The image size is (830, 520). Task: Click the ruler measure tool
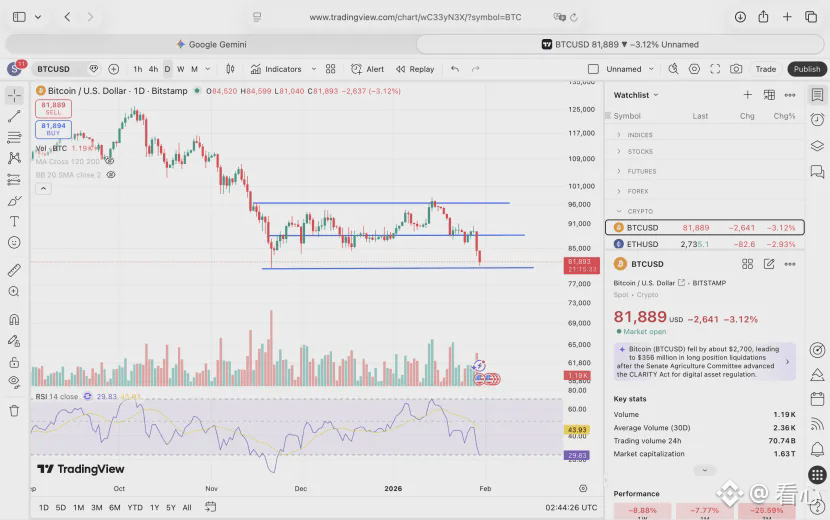coord(14,270)
